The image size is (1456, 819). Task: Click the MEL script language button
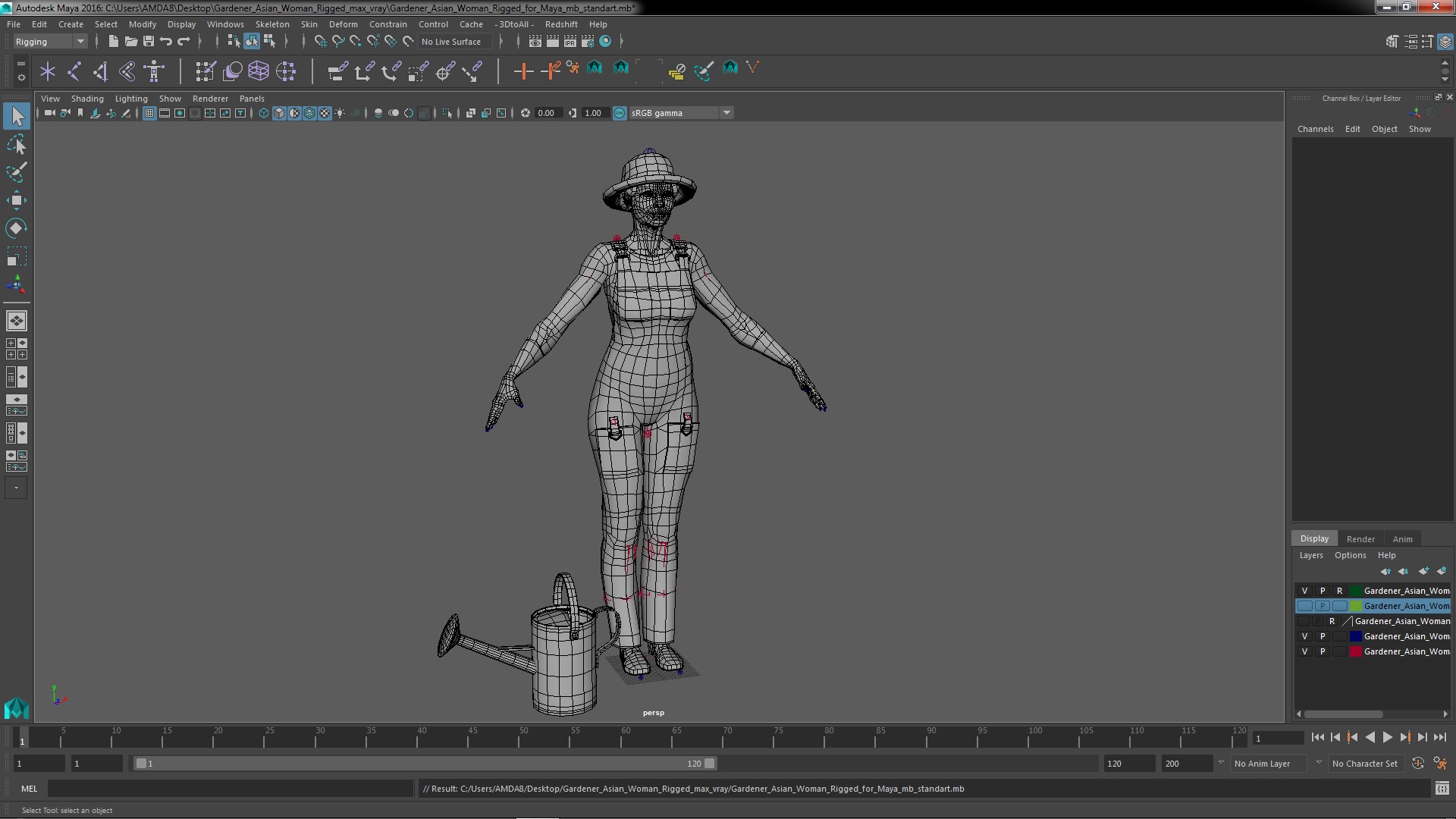point(29,789)
